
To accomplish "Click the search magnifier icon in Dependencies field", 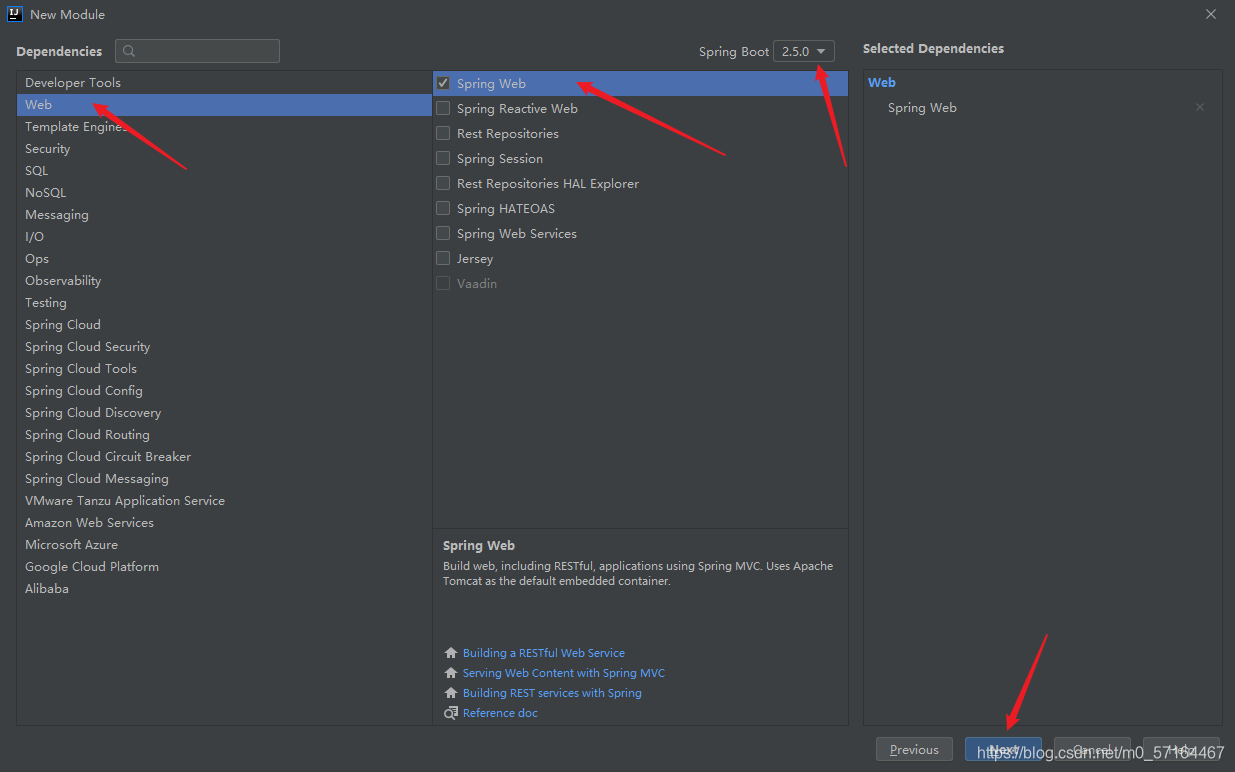I will (x=129, y=51).
